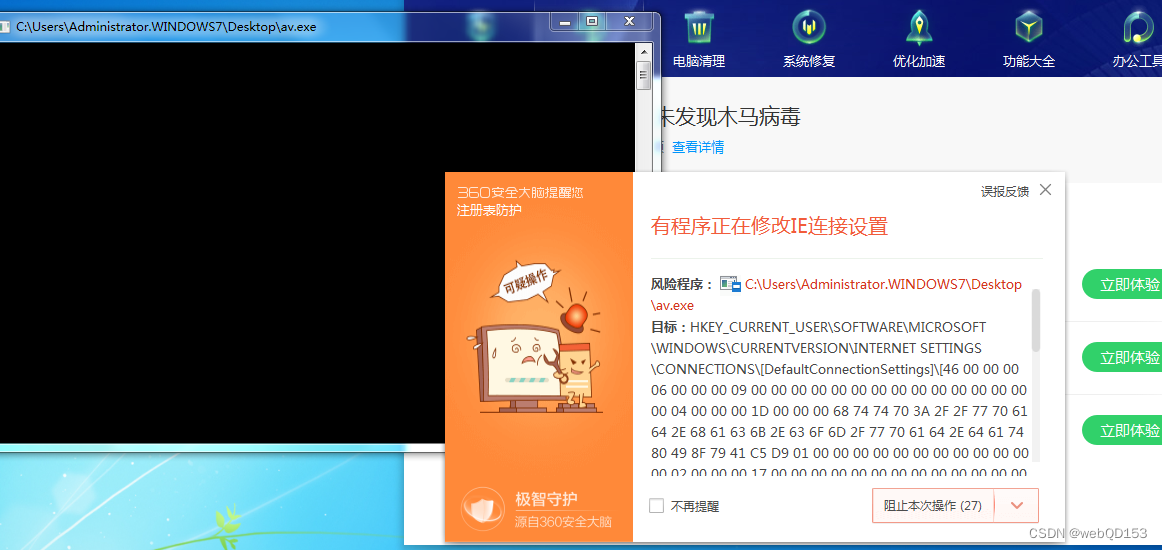Open 系统修复 icon in 360 toolbar

pos(809,29)
